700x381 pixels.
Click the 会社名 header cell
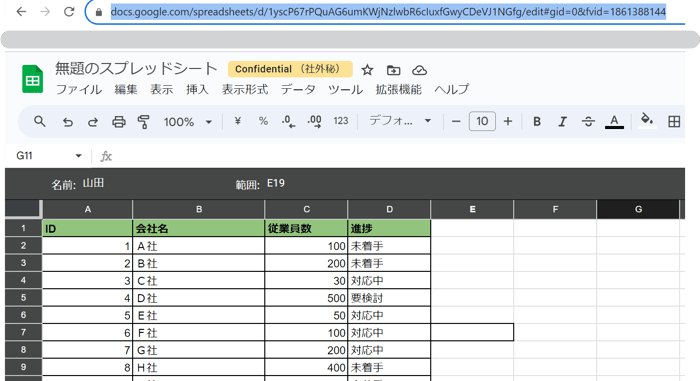click(199, 228)
